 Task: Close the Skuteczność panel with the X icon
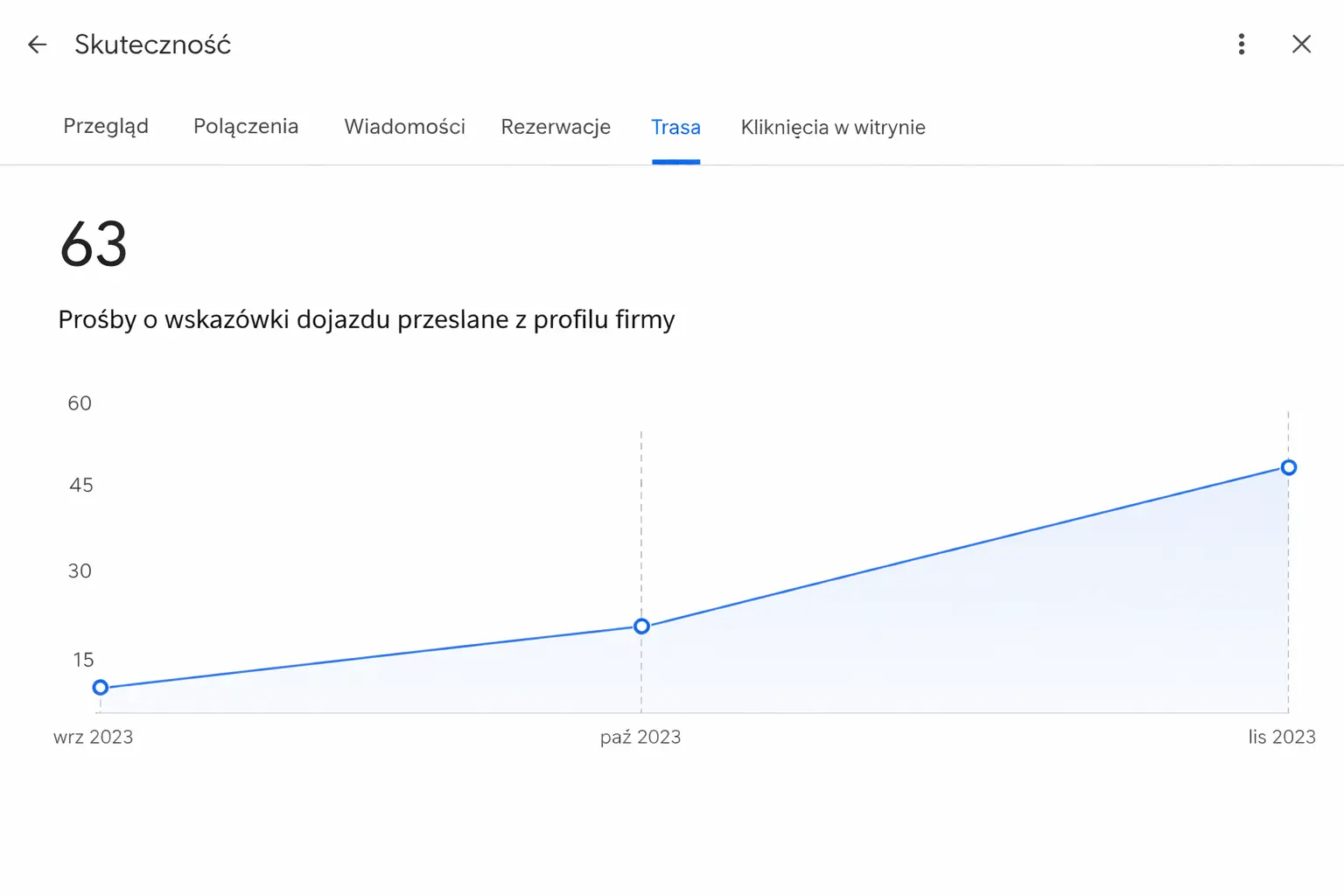(x=1301, y=44)
